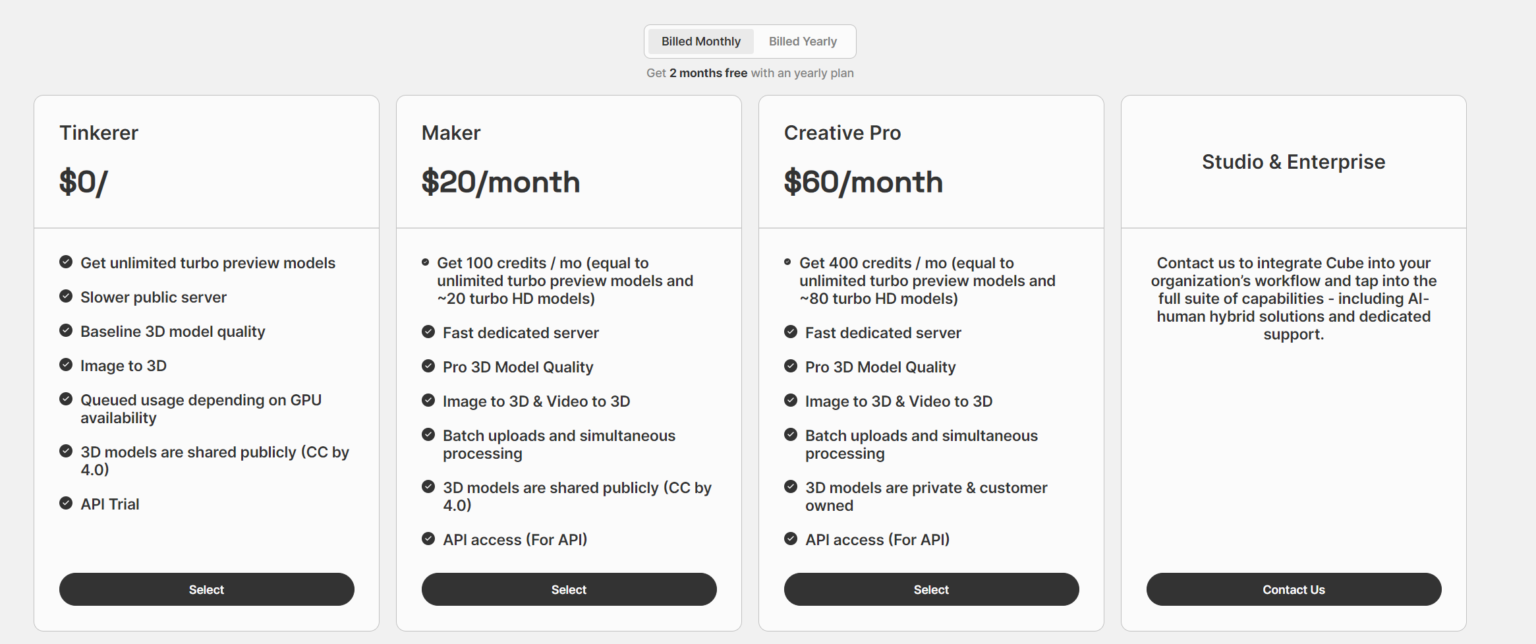Click checkmark icon next to API Trial

[x=66, y=504]
